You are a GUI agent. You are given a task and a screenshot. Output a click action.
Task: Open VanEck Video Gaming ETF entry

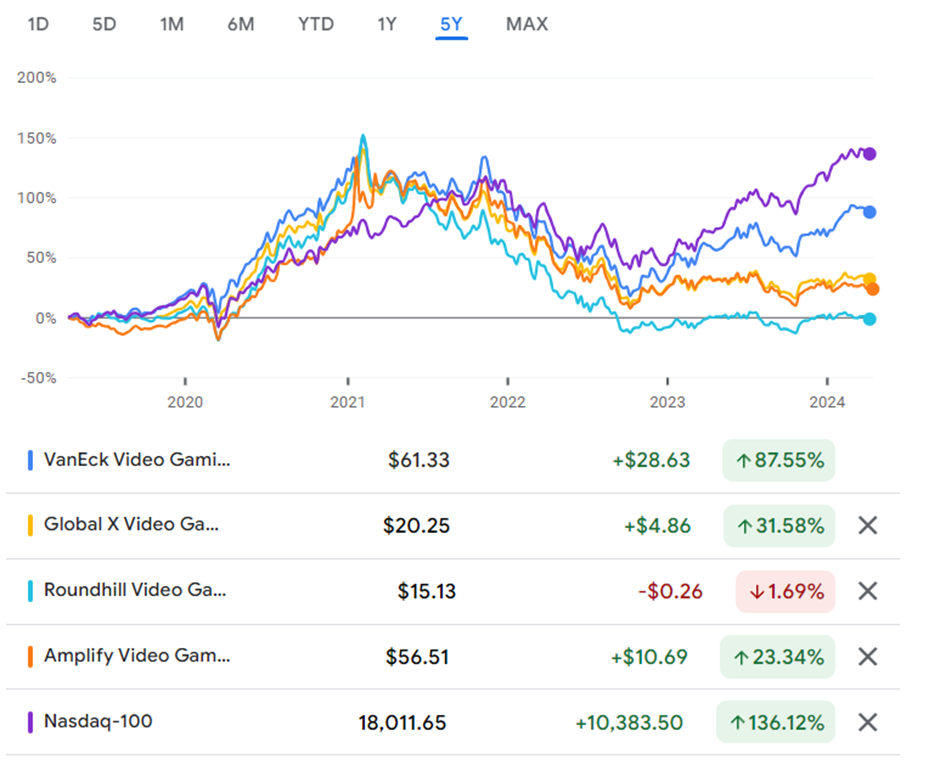coord(137,460)
